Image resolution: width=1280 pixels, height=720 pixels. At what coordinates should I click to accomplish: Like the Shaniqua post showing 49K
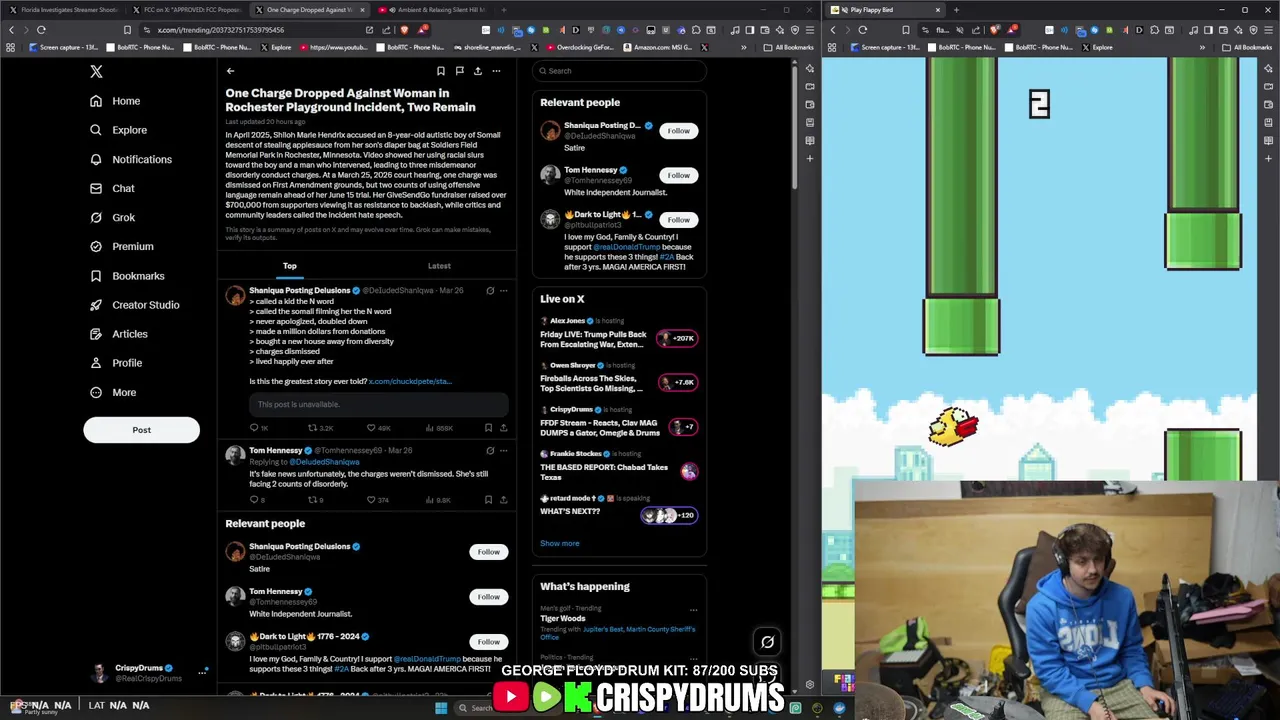[x=378, y=428]
